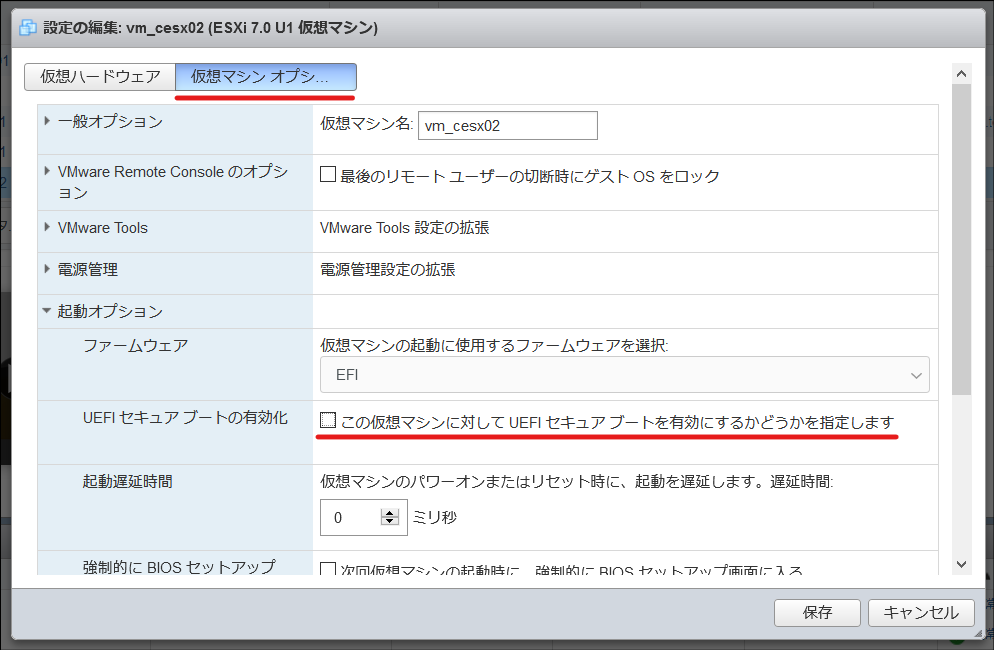Click the UEFI セキュア ブートの有効化 label
Image resolution: width=994 pixels, height=650 pixels.
[185, 418]
